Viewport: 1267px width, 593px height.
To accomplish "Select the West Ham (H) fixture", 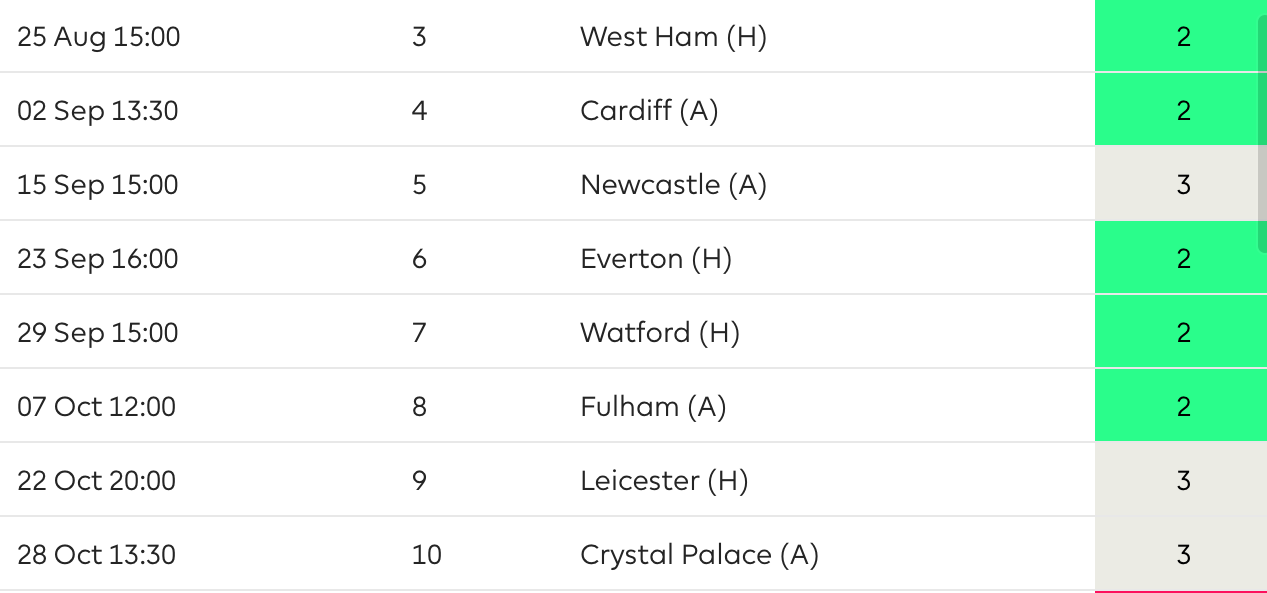I will point(673,37).
